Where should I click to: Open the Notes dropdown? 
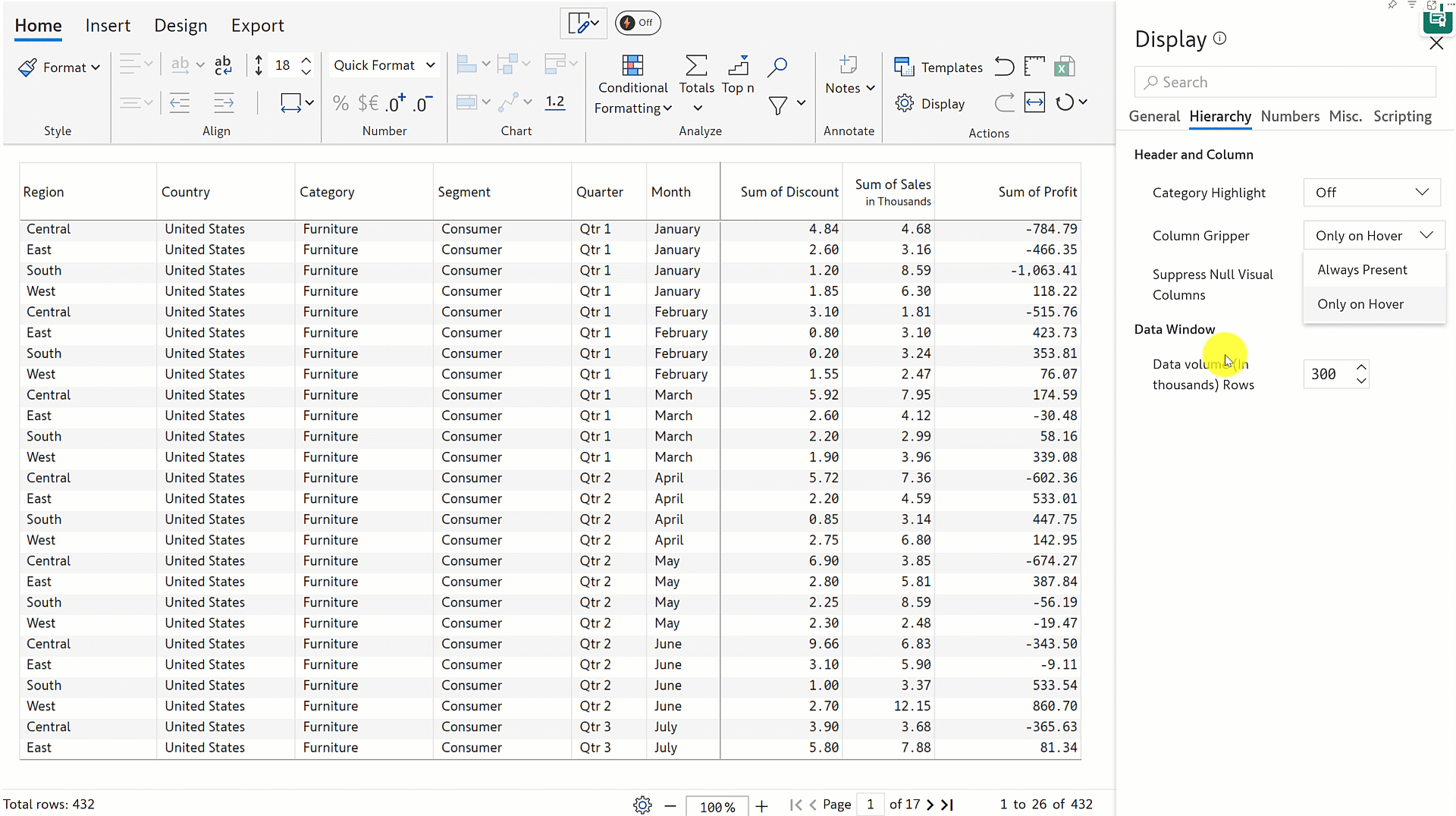point(849,88)
